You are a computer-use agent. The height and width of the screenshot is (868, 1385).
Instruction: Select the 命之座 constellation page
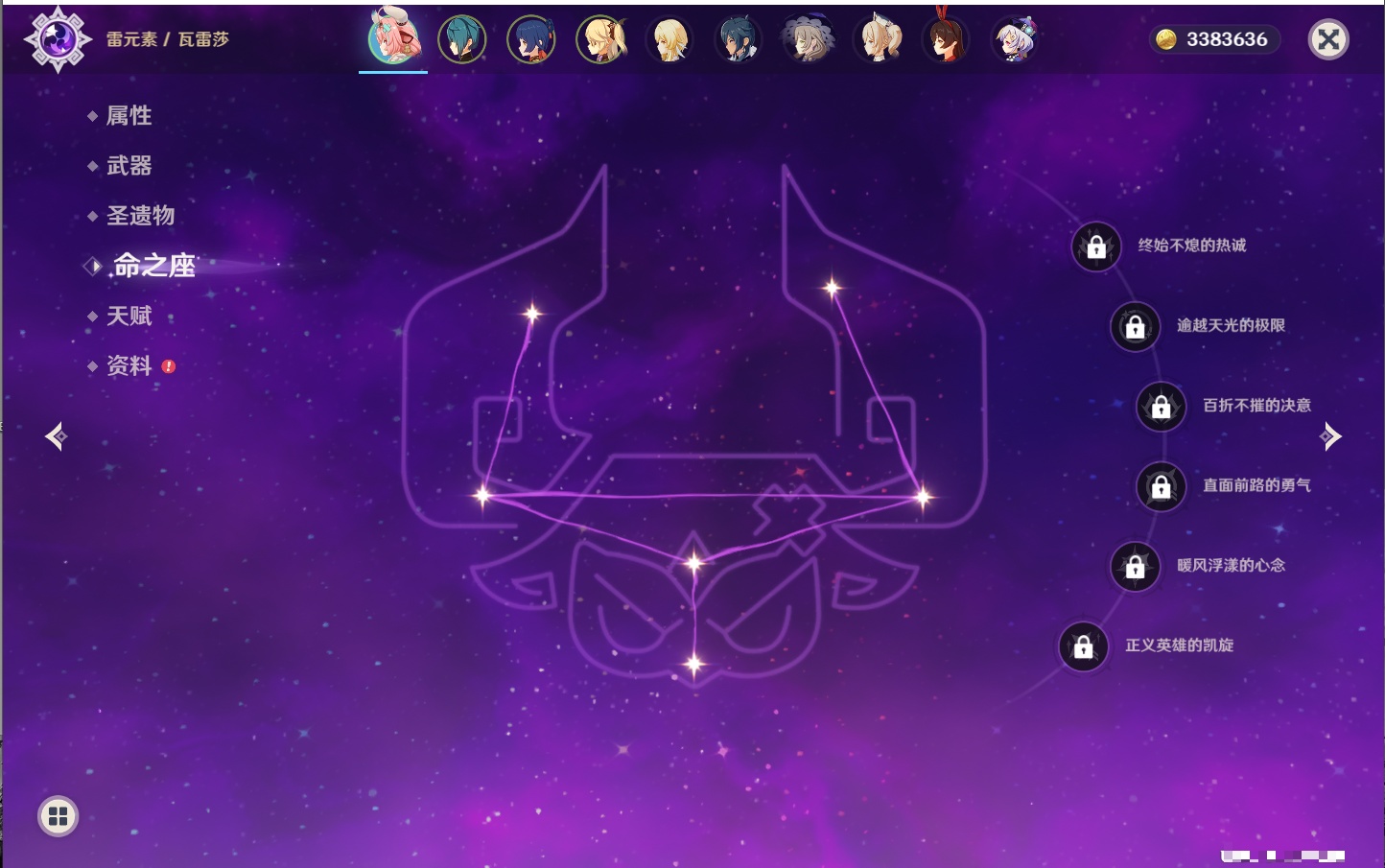click(153, 266)
